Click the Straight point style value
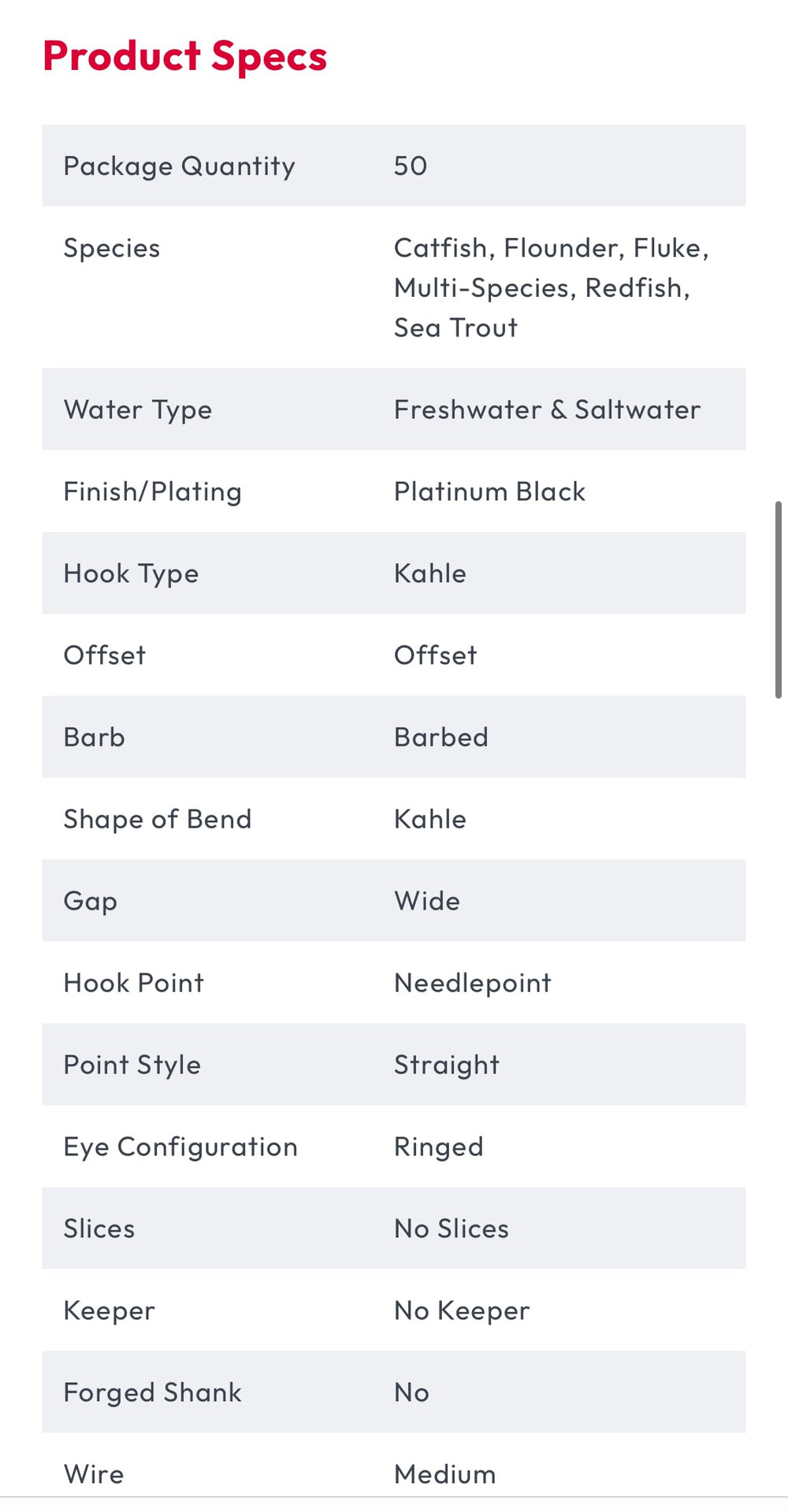Screen dimensions: 788x1512 447,1065
